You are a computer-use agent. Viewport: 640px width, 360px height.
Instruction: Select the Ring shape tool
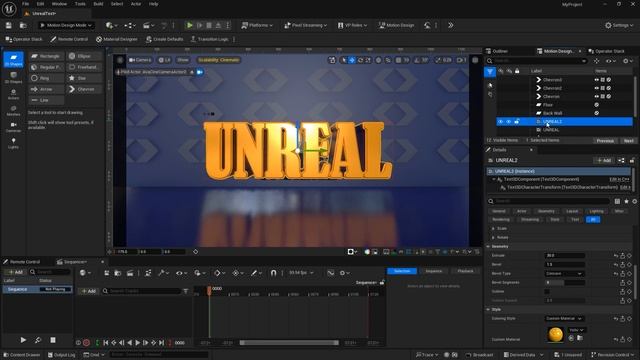(46, 78)
